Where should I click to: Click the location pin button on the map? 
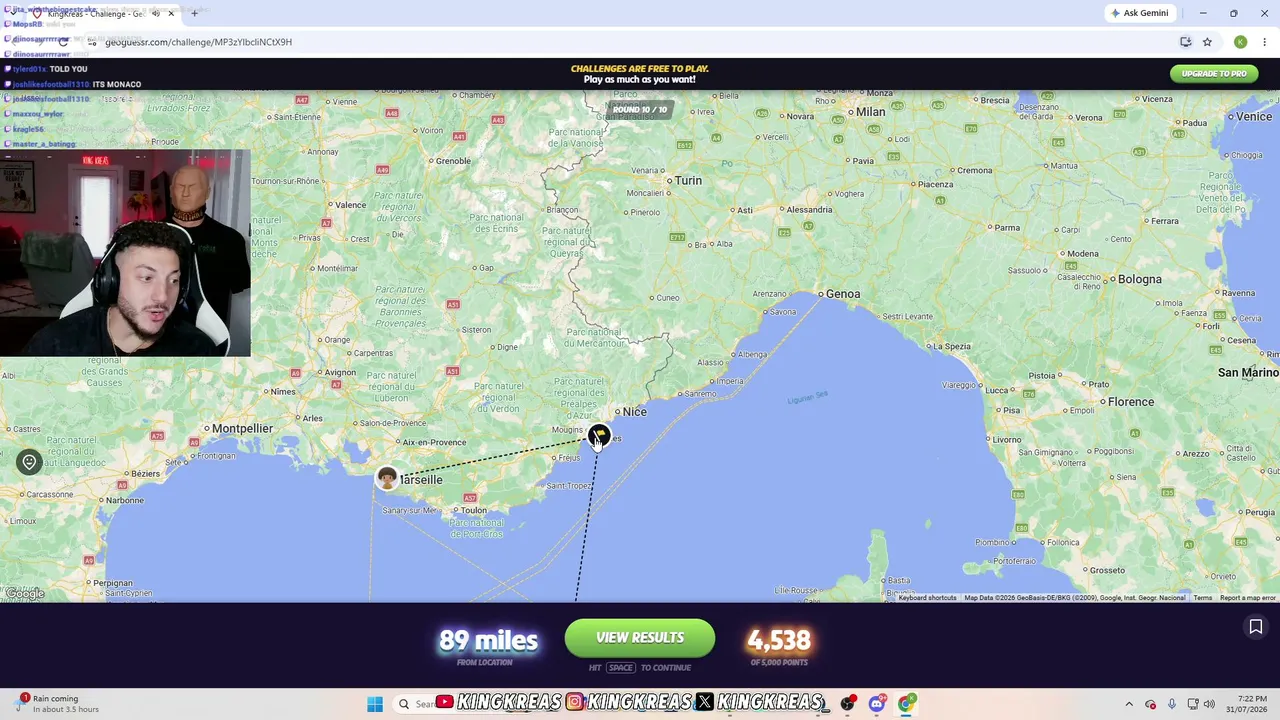pyautogui.click(x=29, y=462)
